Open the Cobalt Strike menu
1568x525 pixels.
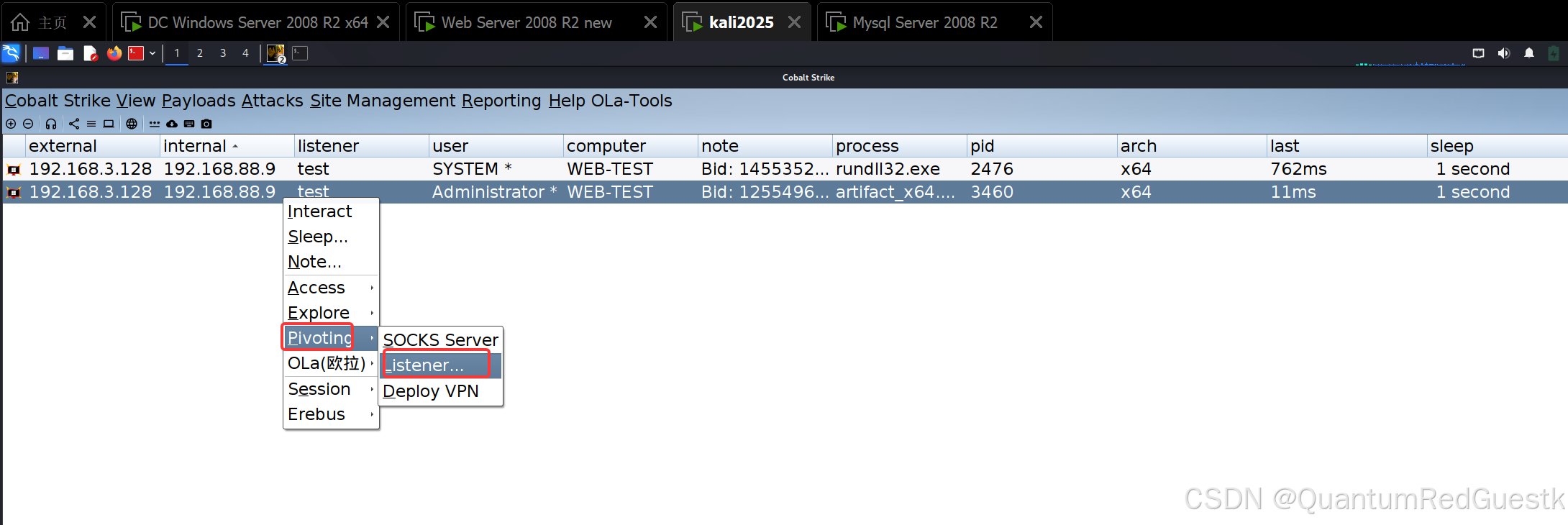tap(58, 101)
